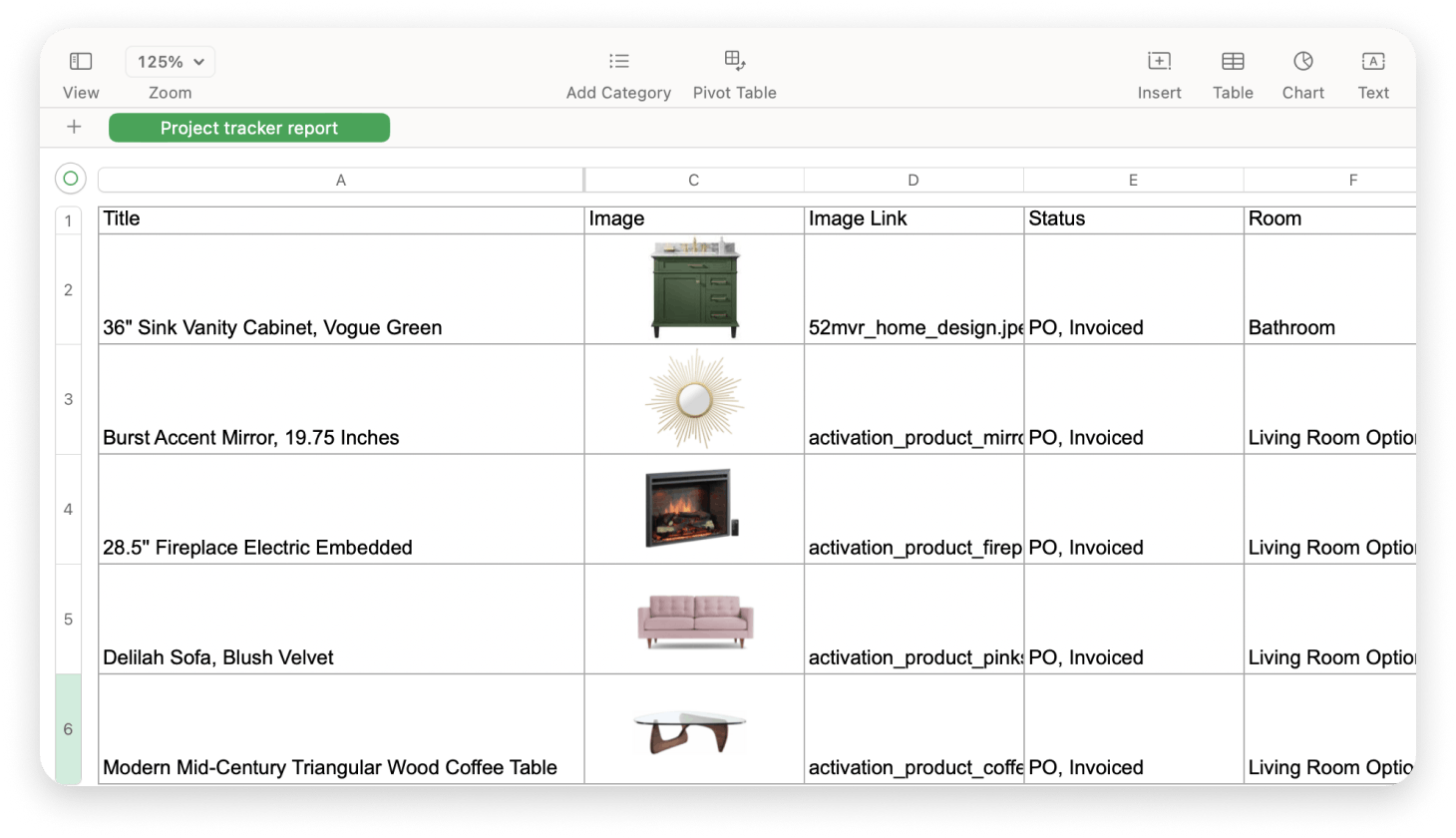Select the Chart toolbar icon

coord(1302,61)
